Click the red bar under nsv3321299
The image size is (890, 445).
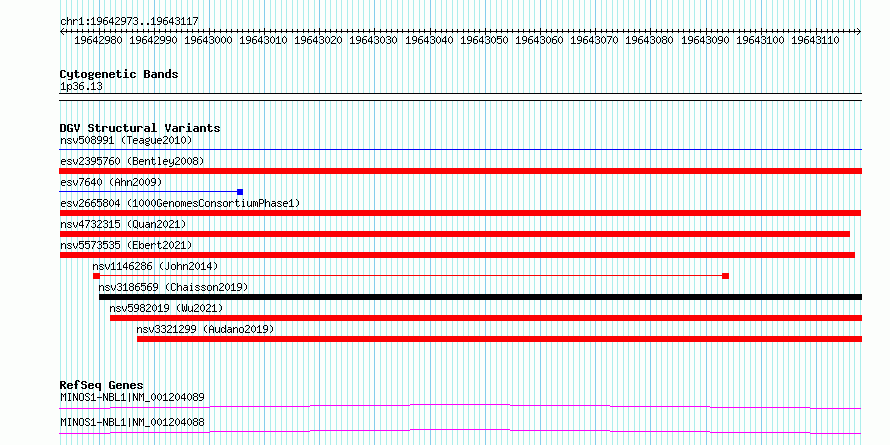coord(499,339)
